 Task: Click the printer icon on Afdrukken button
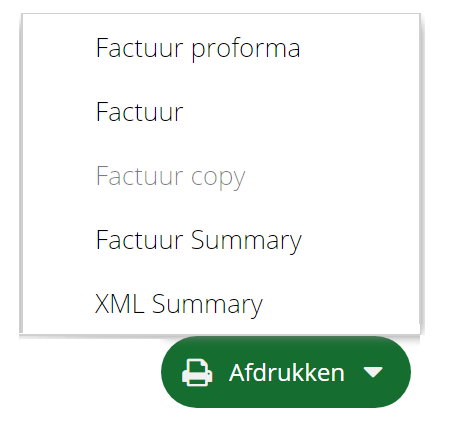197,373
